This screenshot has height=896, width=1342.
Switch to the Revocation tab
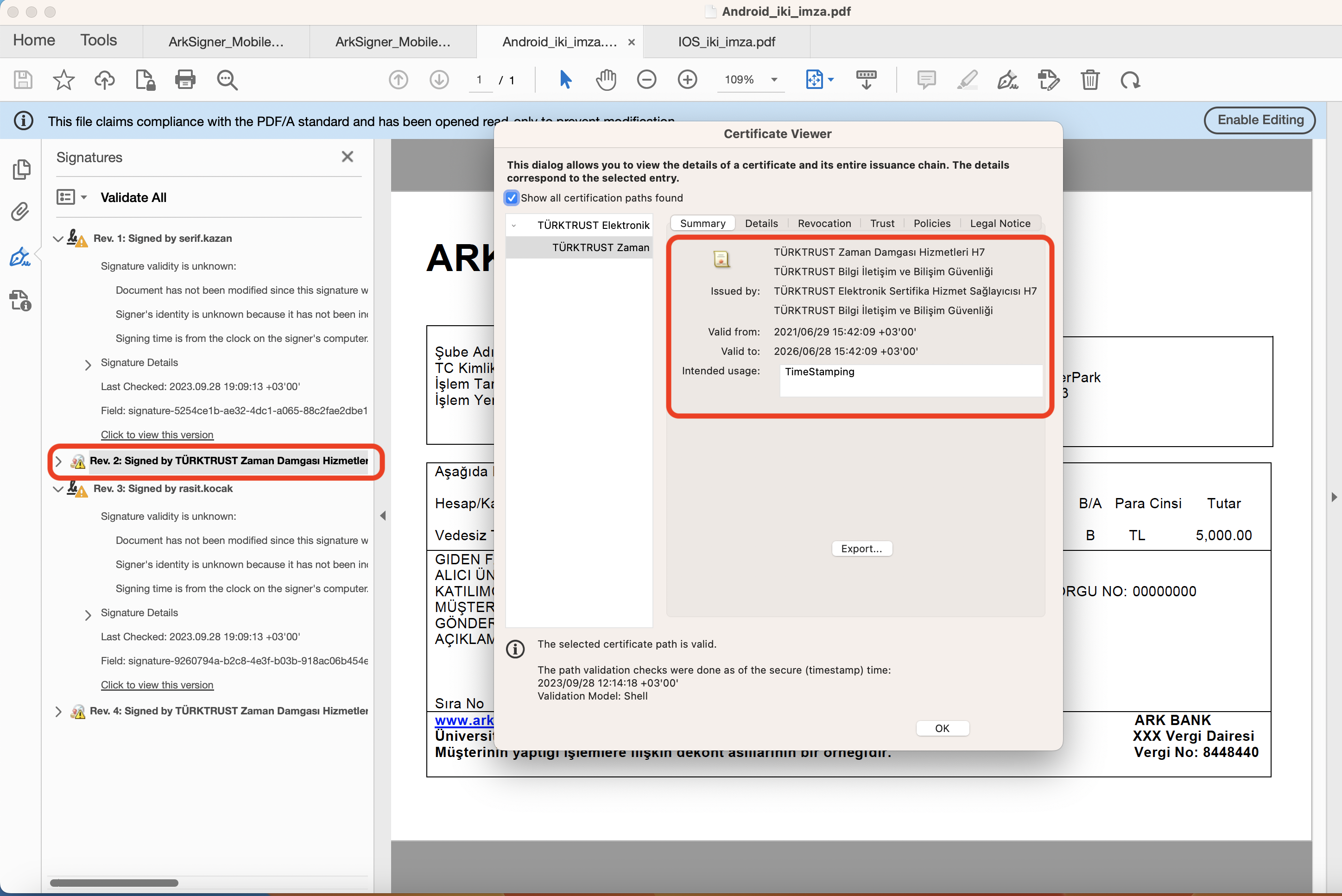pos(824,223)
